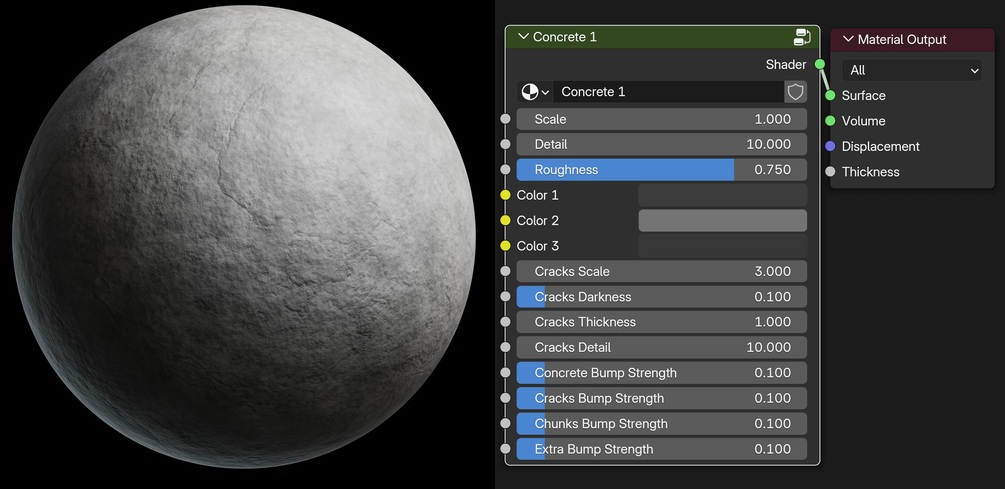Click the green Shader output socket
Image resolution: width=1005 pixels, height=489 pixels.
tap(820, 64)
